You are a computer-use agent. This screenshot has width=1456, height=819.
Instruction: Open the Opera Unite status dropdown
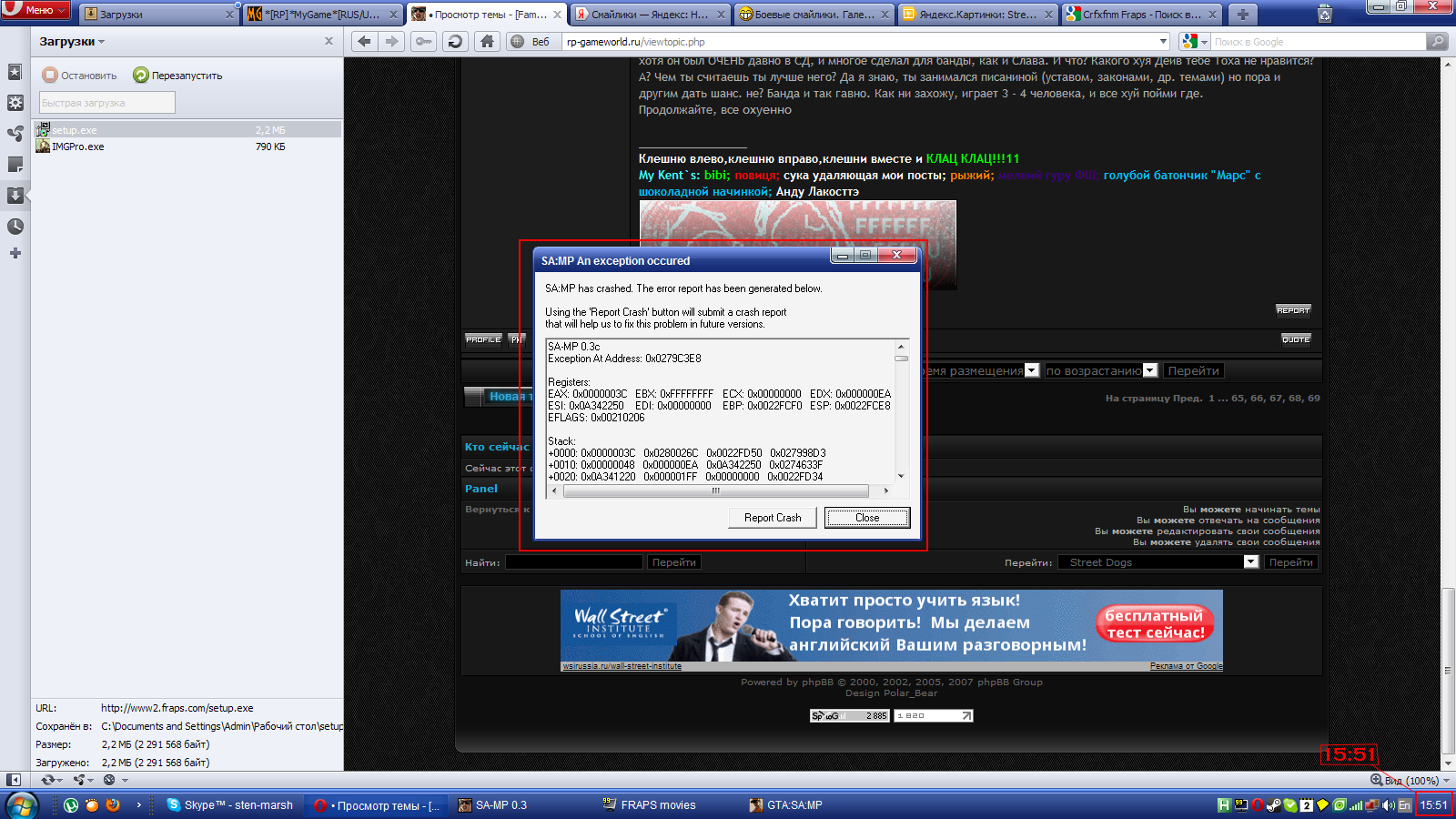[85, 780]
